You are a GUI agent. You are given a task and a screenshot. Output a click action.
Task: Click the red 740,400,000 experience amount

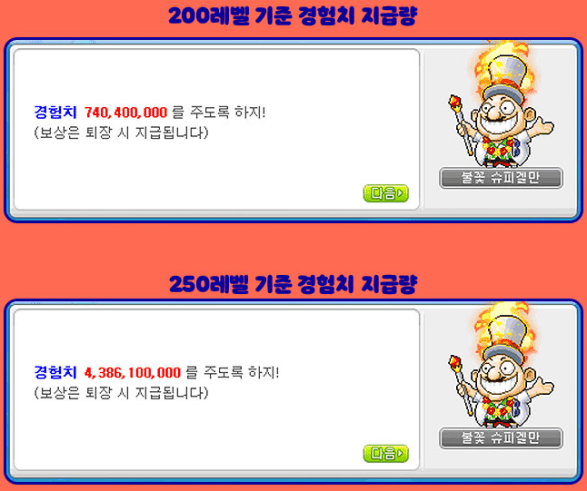pos(126,112)
